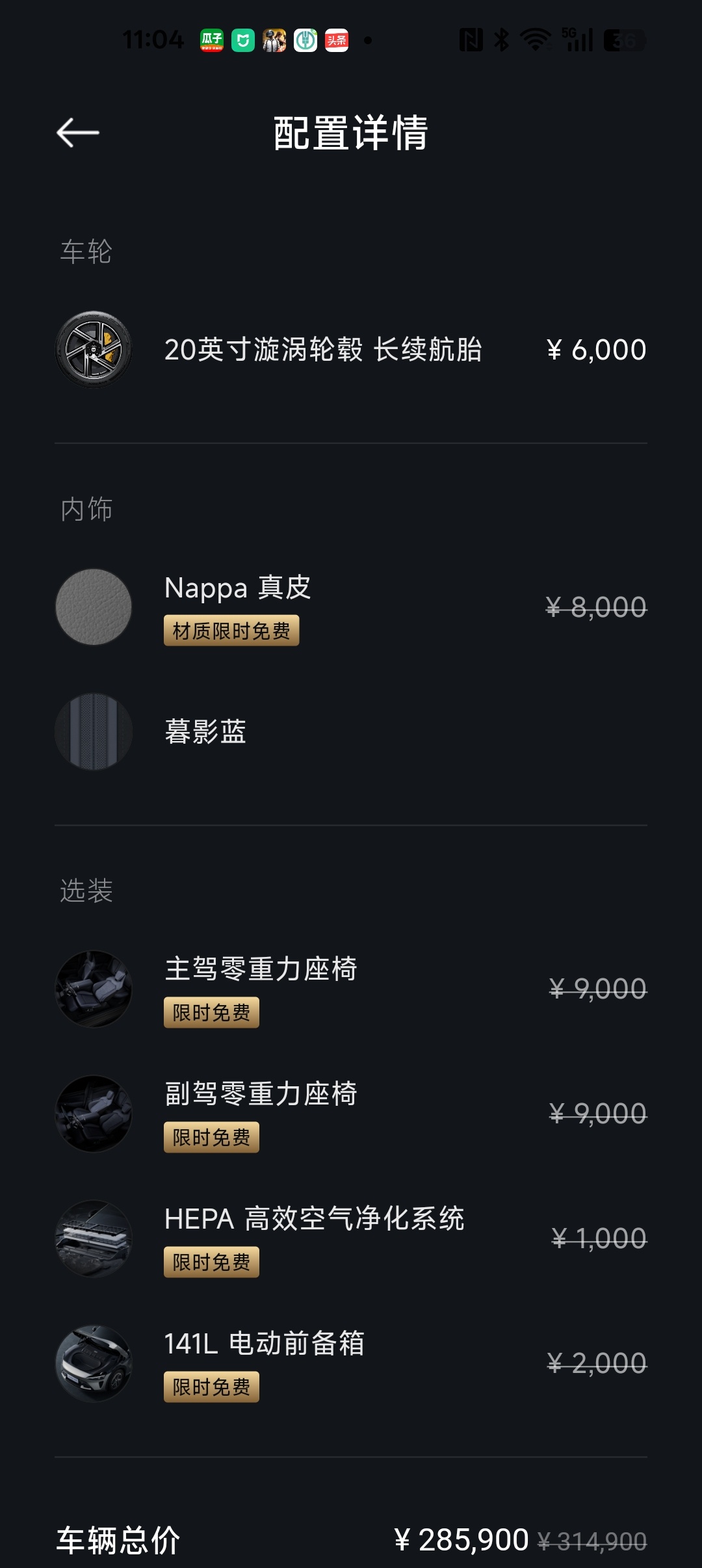Viewport: 702px width, 1568px height.
Task: Tap the NFC status icon
Action: pos(471,40)
